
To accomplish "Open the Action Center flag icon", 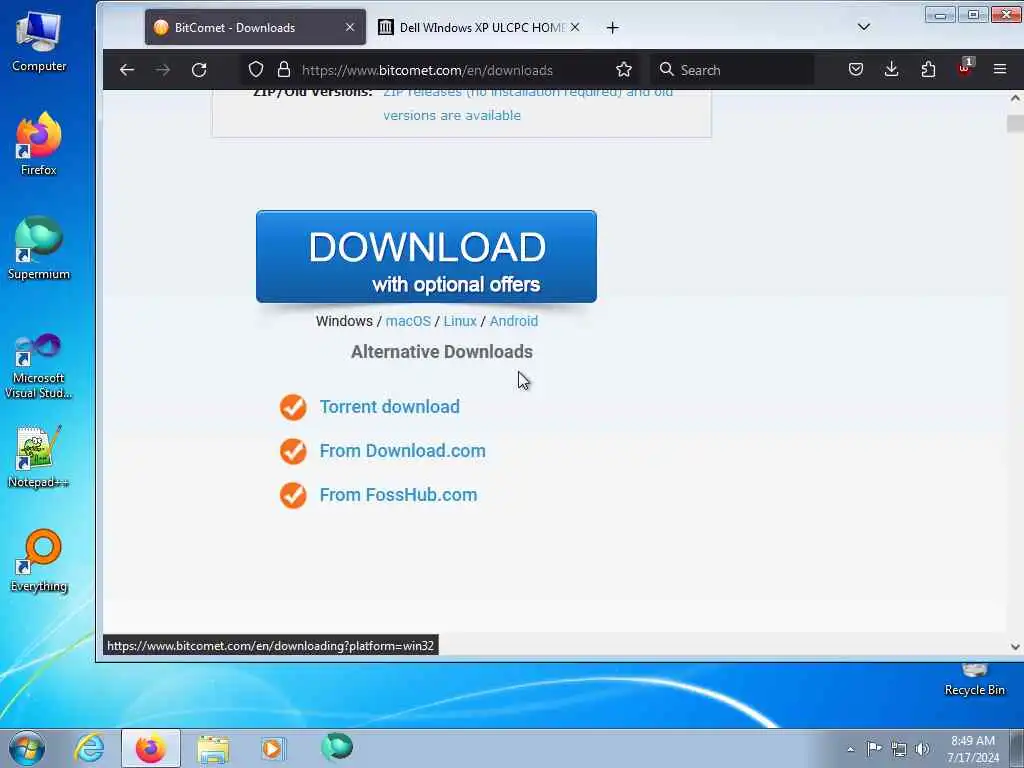I will coord(874,748).
